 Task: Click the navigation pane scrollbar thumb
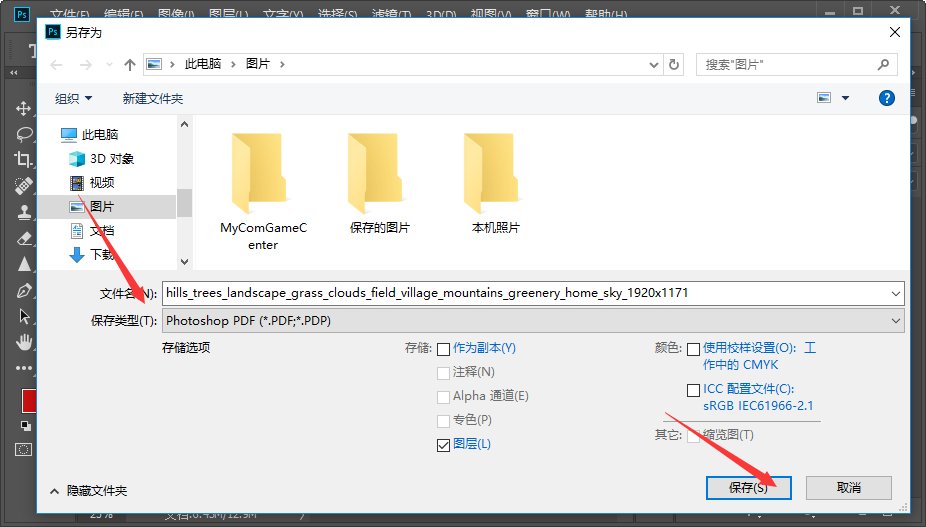(x=184, y=203)
